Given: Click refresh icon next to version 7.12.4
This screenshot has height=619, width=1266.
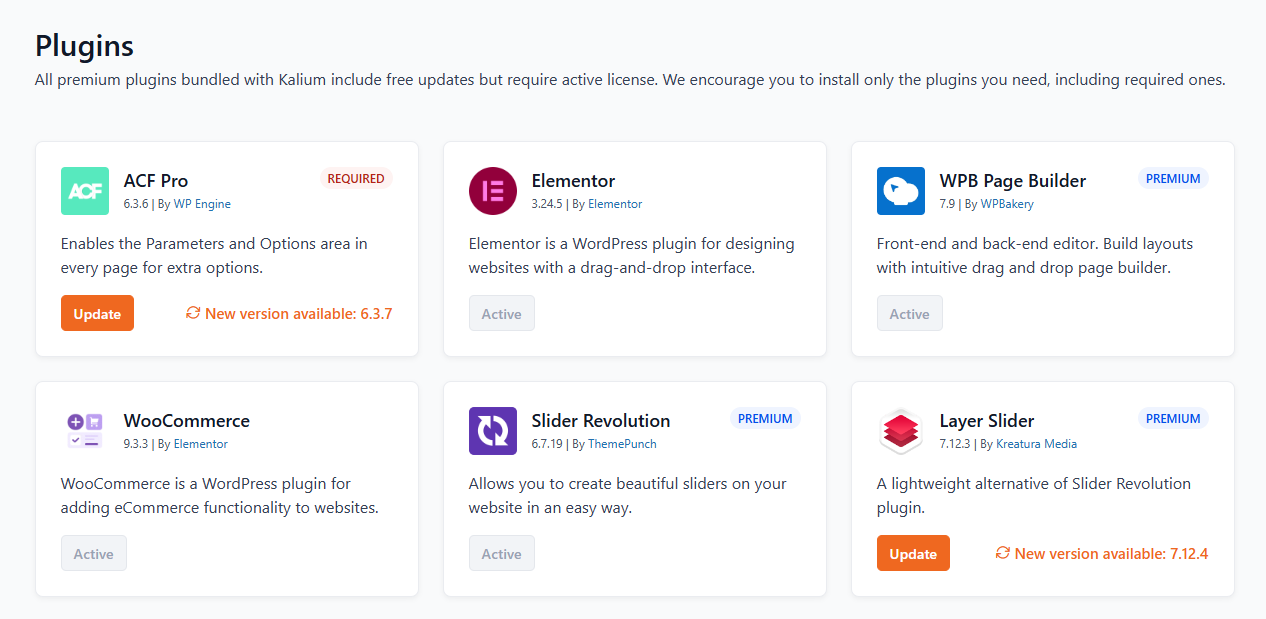Looking at the screenshot, I should pyautogui.click(x=1003, y=553).
